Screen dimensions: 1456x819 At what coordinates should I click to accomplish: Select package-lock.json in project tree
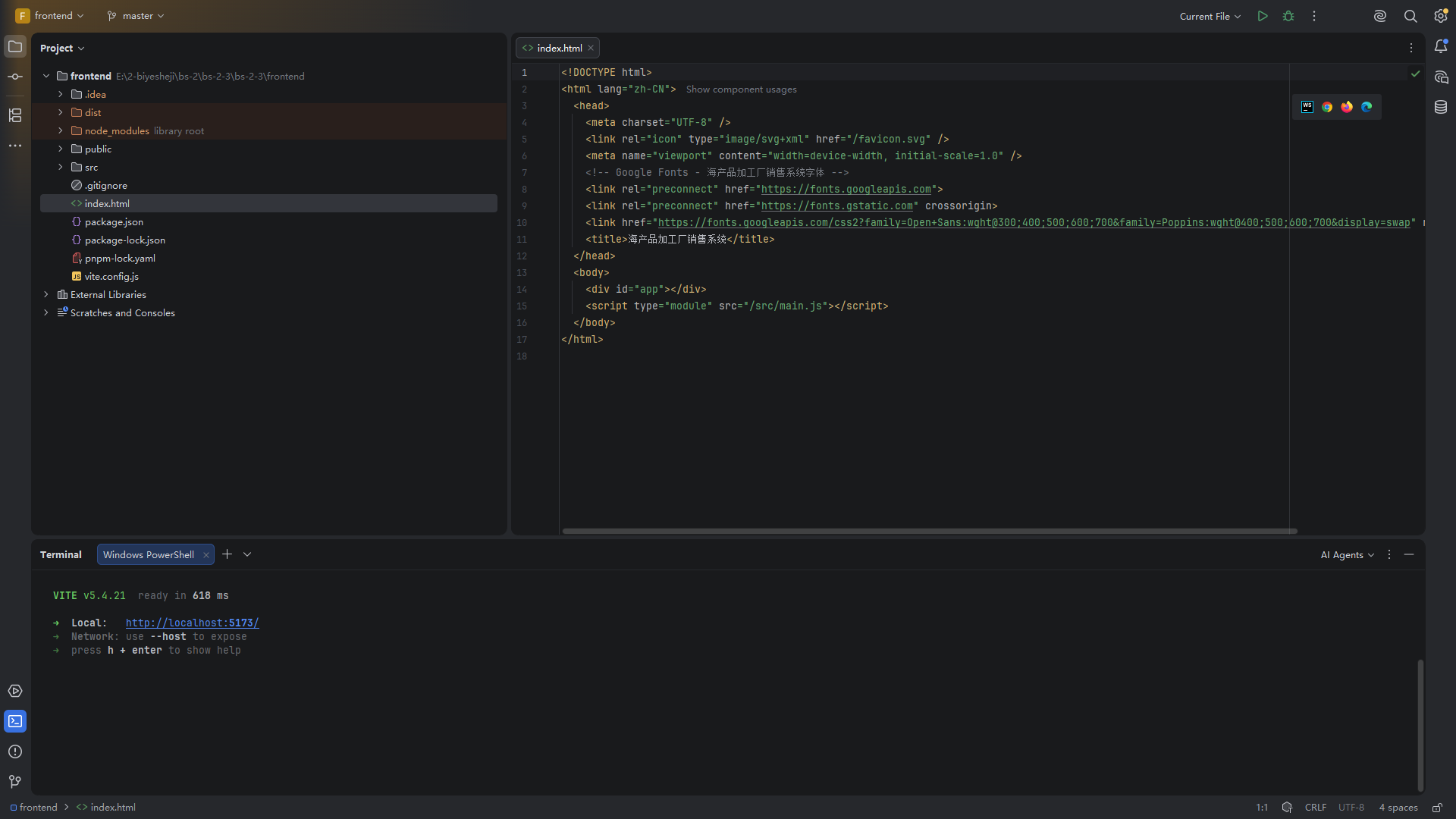[268, 240]
